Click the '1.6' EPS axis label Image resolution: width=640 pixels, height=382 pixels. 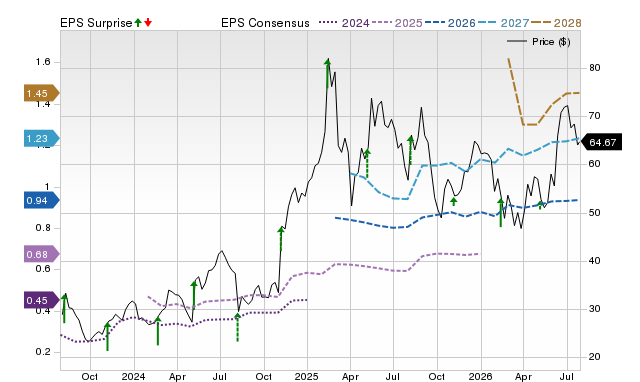tap(43, 62)
